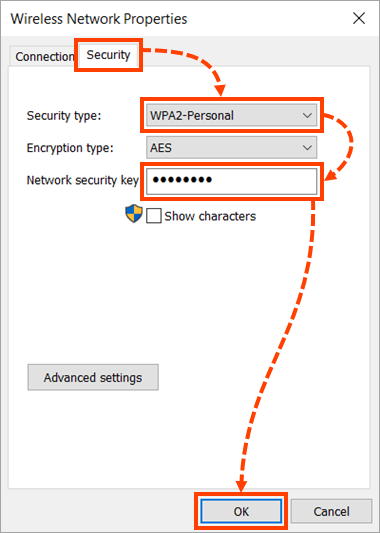Click the Wireless Network Properties title bar
380x533 pixels.
point(99,19)
